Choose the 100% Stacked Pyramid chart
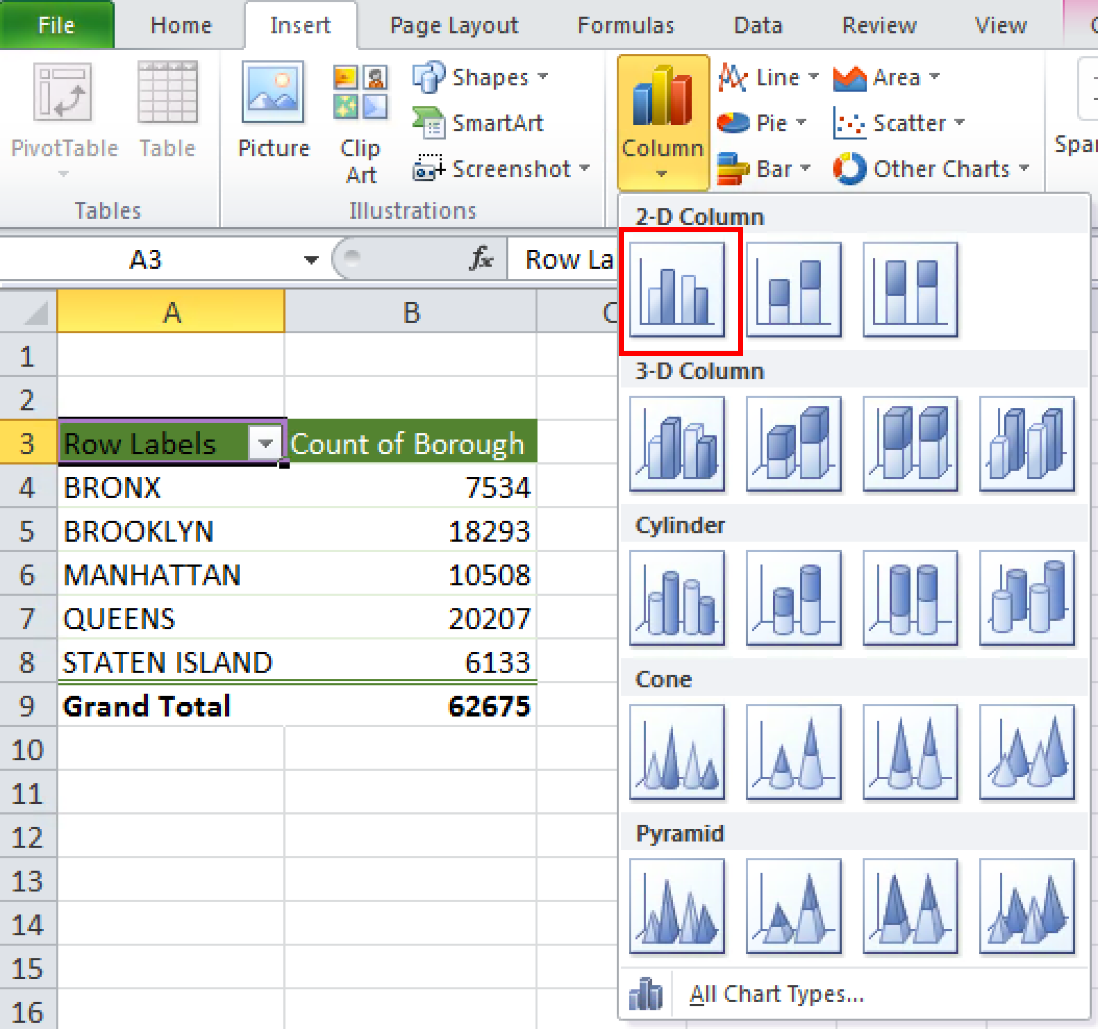The image size is (1098, 1029). click(910, 906)
